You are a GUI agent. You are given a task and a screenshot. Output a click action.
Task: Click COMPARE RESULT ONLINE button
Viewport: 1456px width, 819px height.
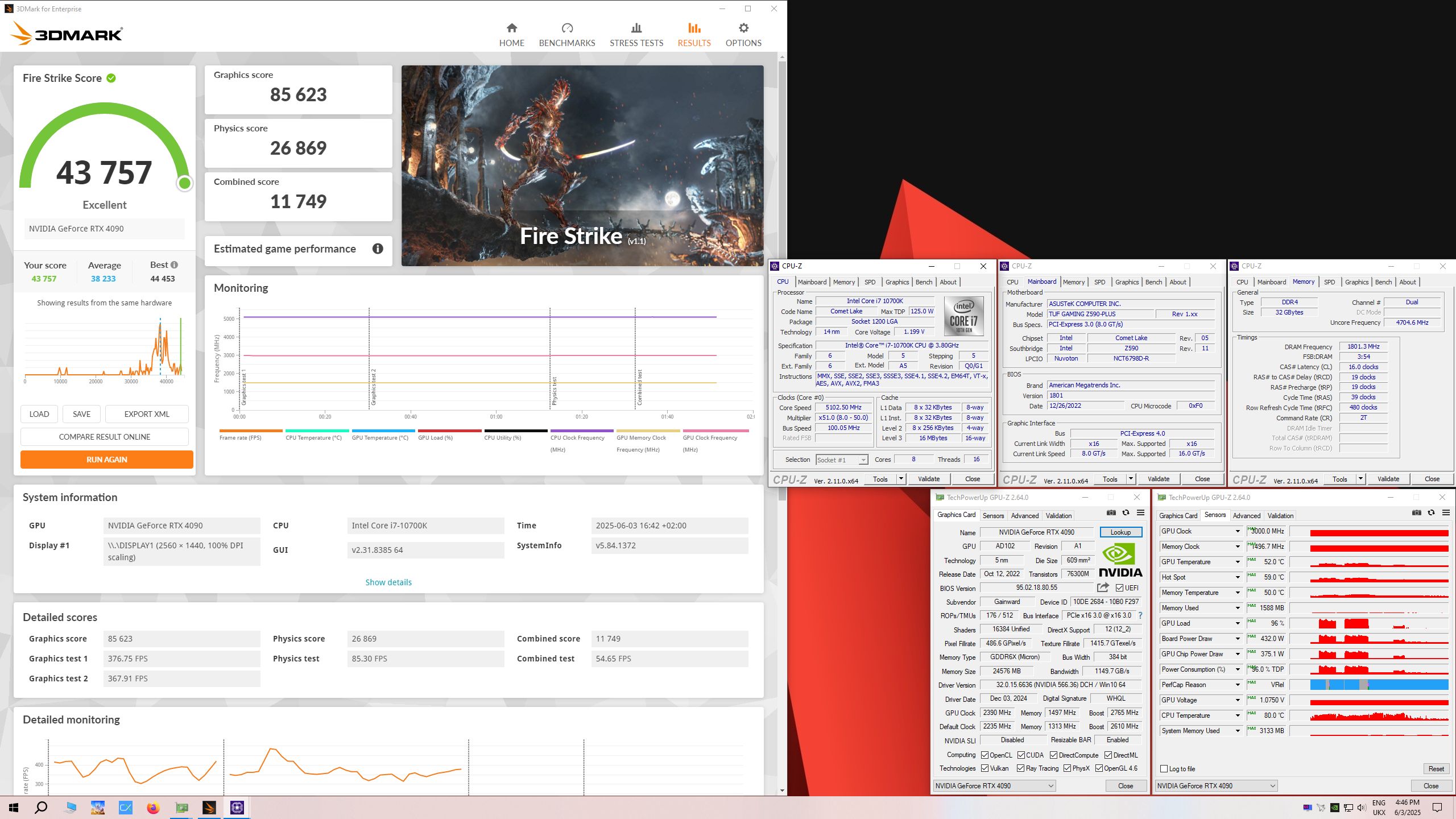105,437
